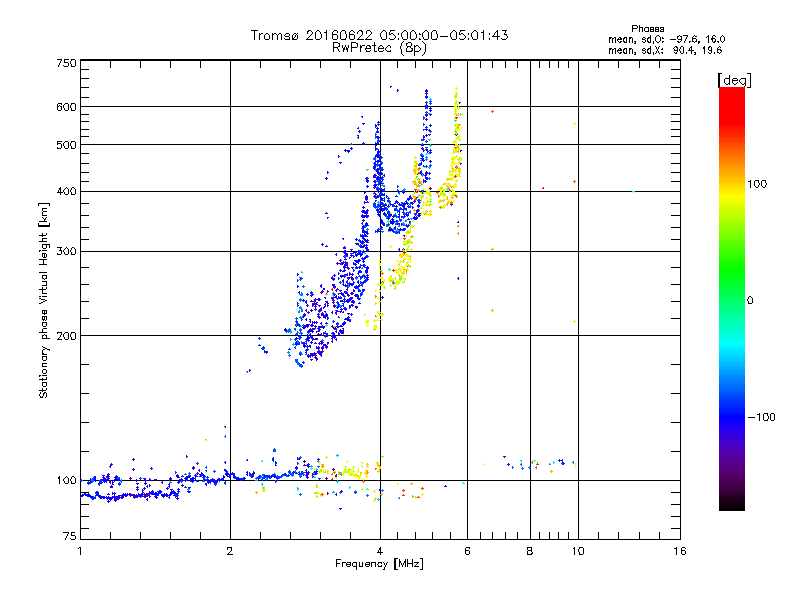Image resolution: width=800 pixels, height=600 pixels.
Task: Click the x-axis '8' tick label
Action: click(530, 551)
